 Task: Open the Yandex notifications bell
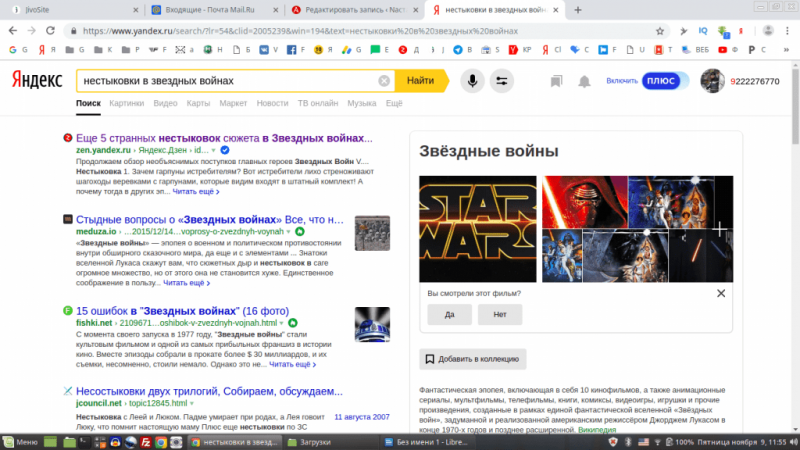(584, 81)
